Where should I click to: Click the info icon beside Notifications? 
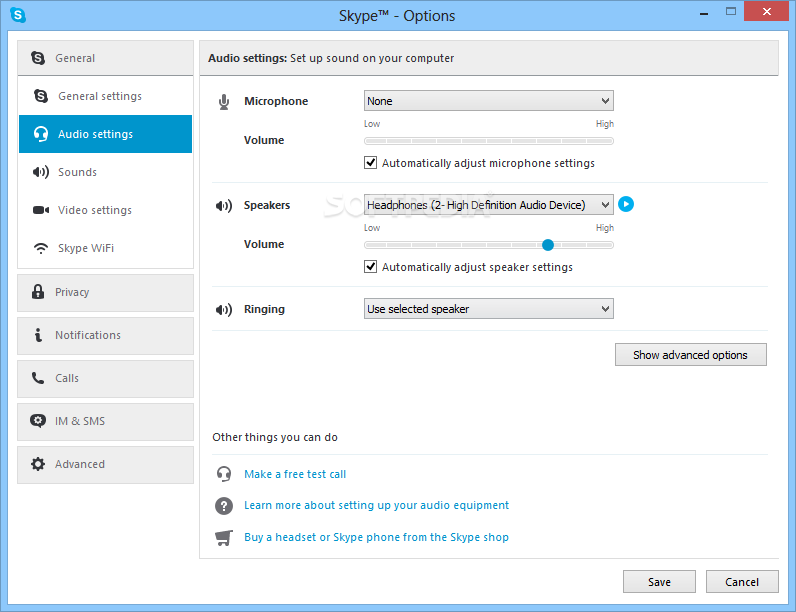(38, 335)
